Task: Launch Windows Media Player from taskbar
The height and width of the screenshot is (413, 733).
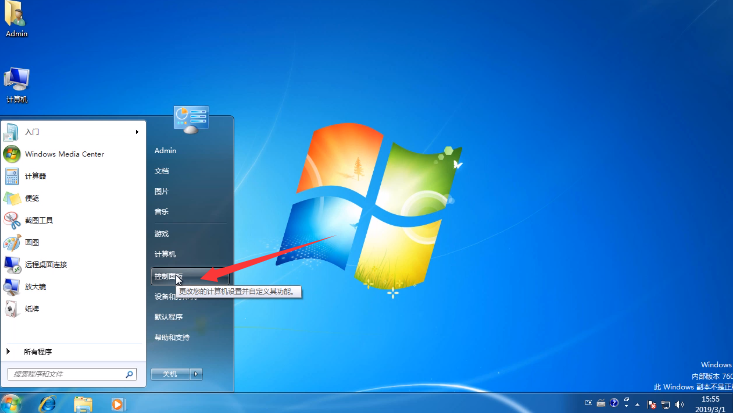Action: [x=117, y=404]
